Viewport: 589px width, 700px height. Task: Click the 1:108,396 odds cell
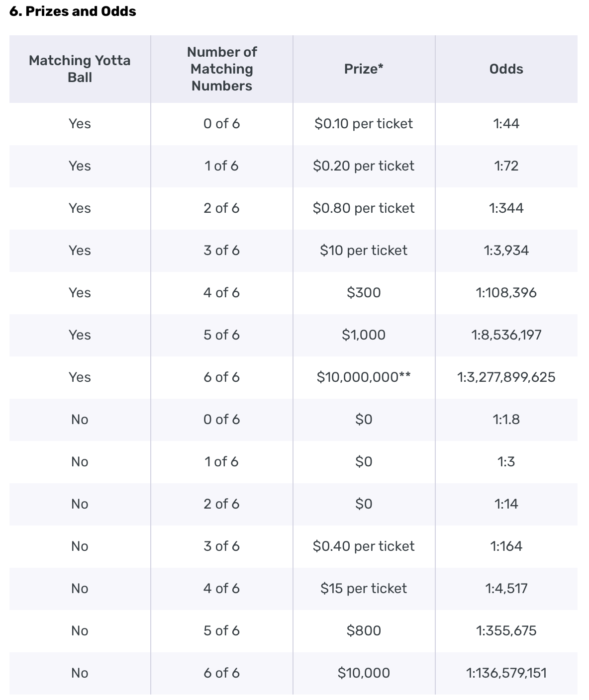(x=506, y=293)
